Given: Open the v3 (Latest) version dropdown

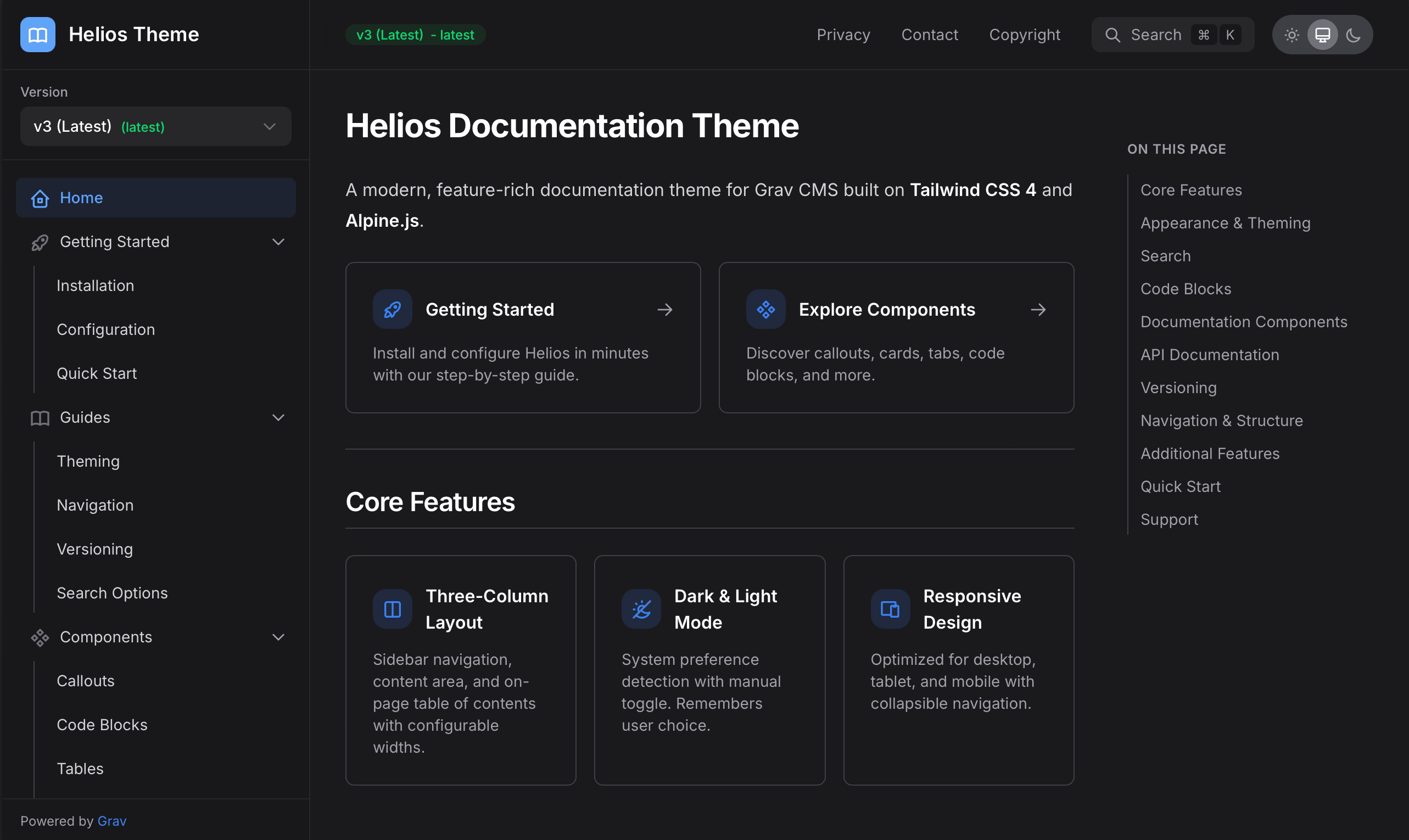Looking at the screenshot, I should [x=156, y=126].
